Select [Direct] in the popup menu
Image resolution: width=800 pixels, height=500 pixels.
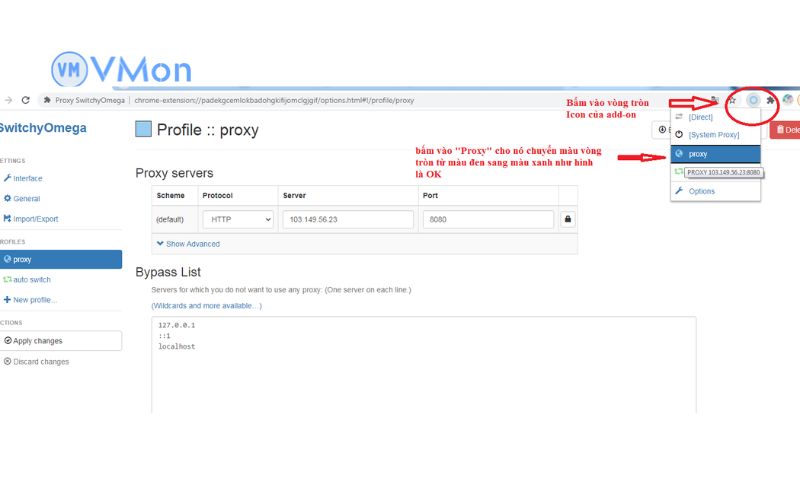point(715,117)
